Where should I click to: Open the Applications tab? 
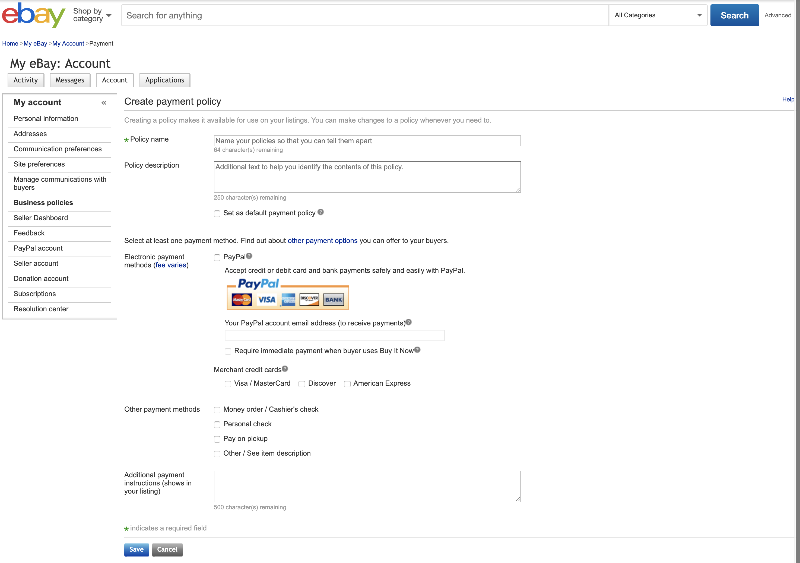pyautogui.click(x=165, y=80)
